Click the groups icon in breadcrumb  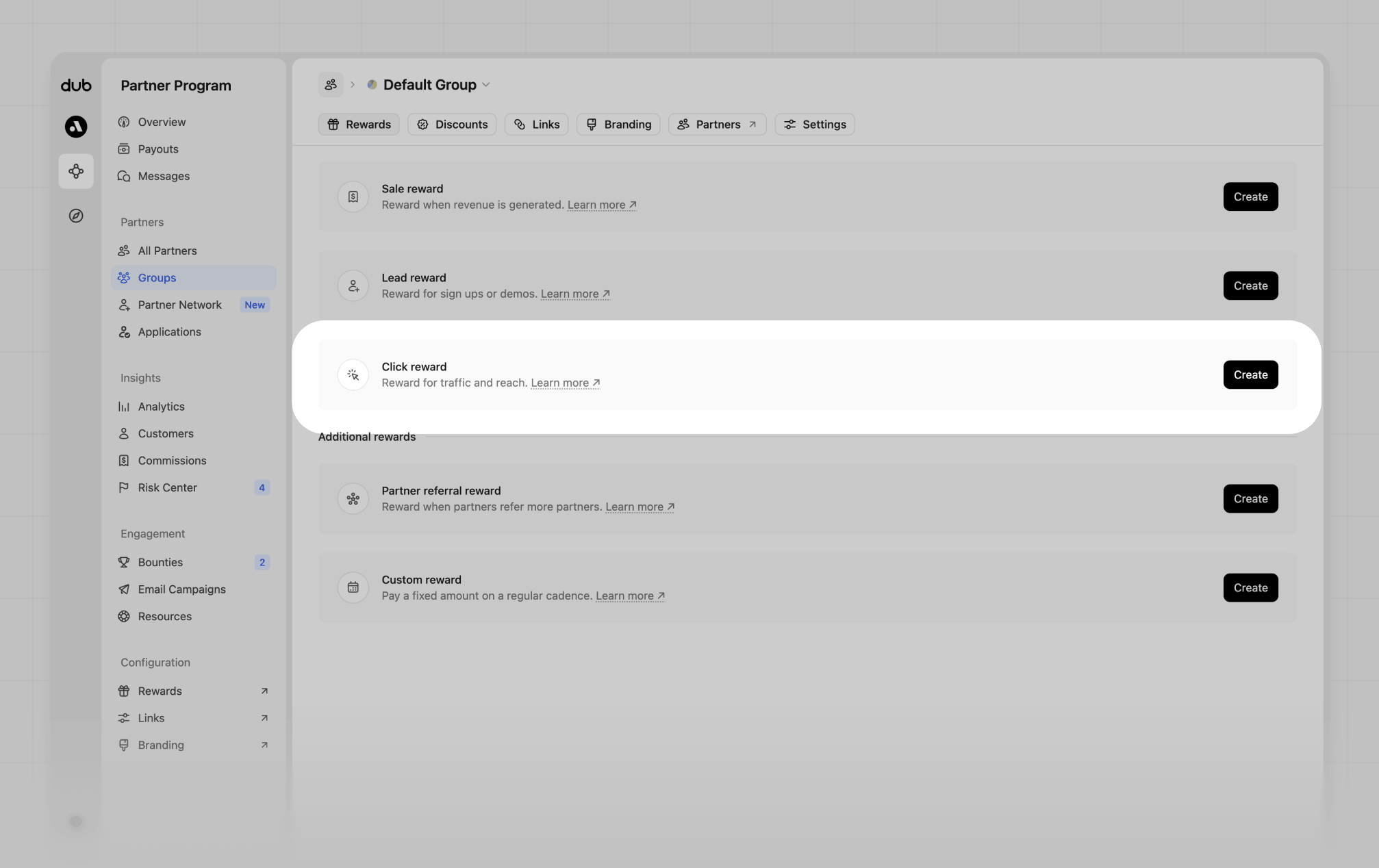[x=331, y=84]
